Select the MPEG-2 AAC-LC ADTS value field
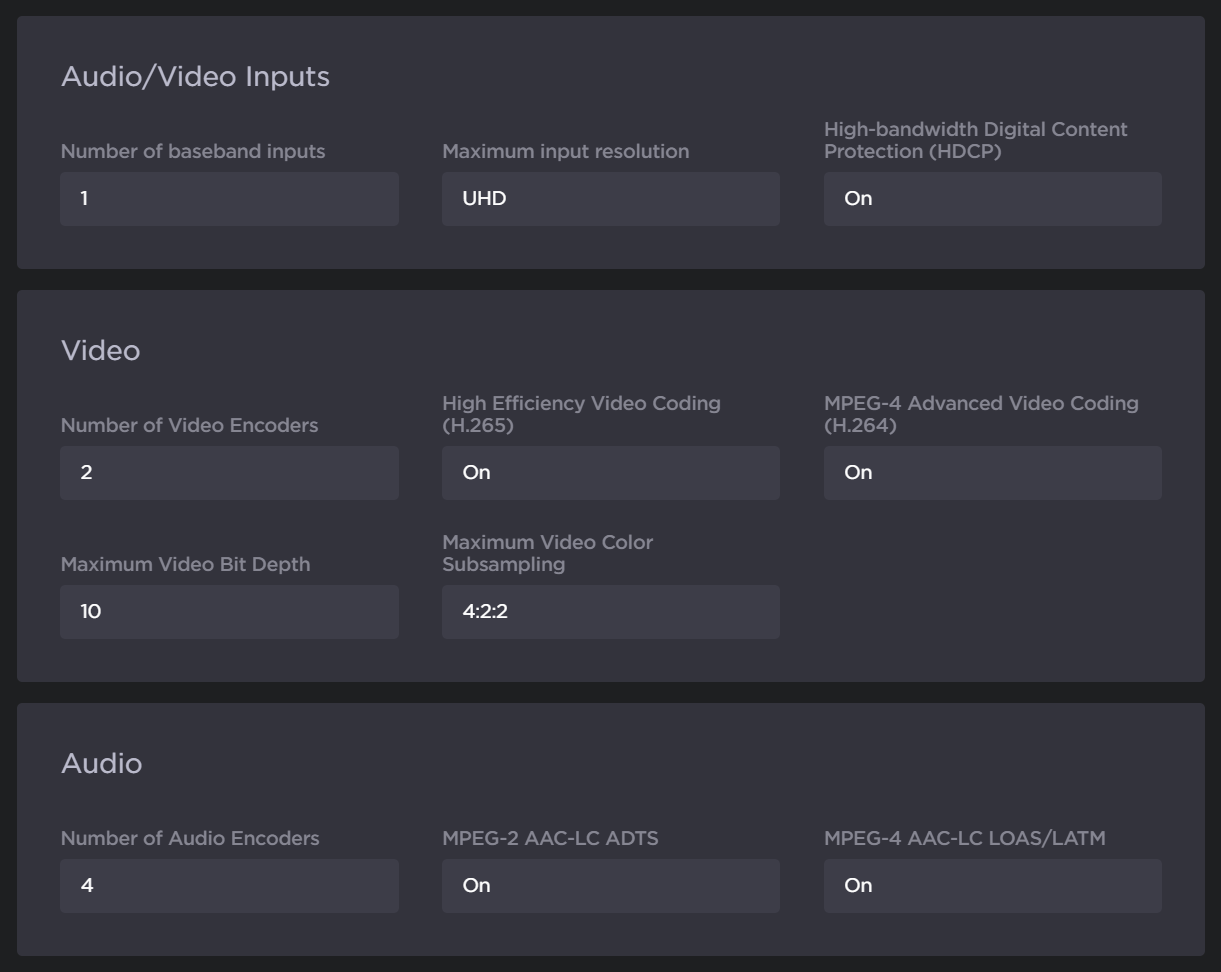Viewport: 1221px width, 972px height. click(610, 886)
